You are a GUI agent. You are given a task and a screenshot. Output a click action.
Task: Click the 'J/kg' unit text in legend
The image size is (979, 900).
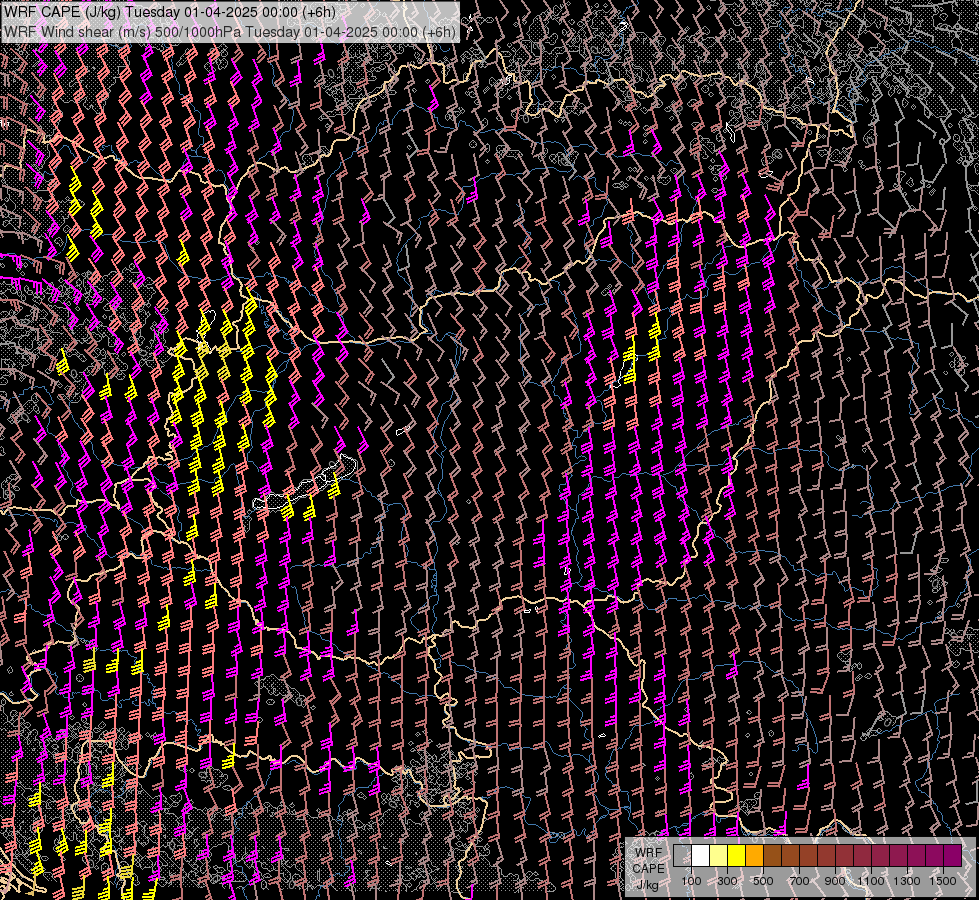[x=648, y=885]
